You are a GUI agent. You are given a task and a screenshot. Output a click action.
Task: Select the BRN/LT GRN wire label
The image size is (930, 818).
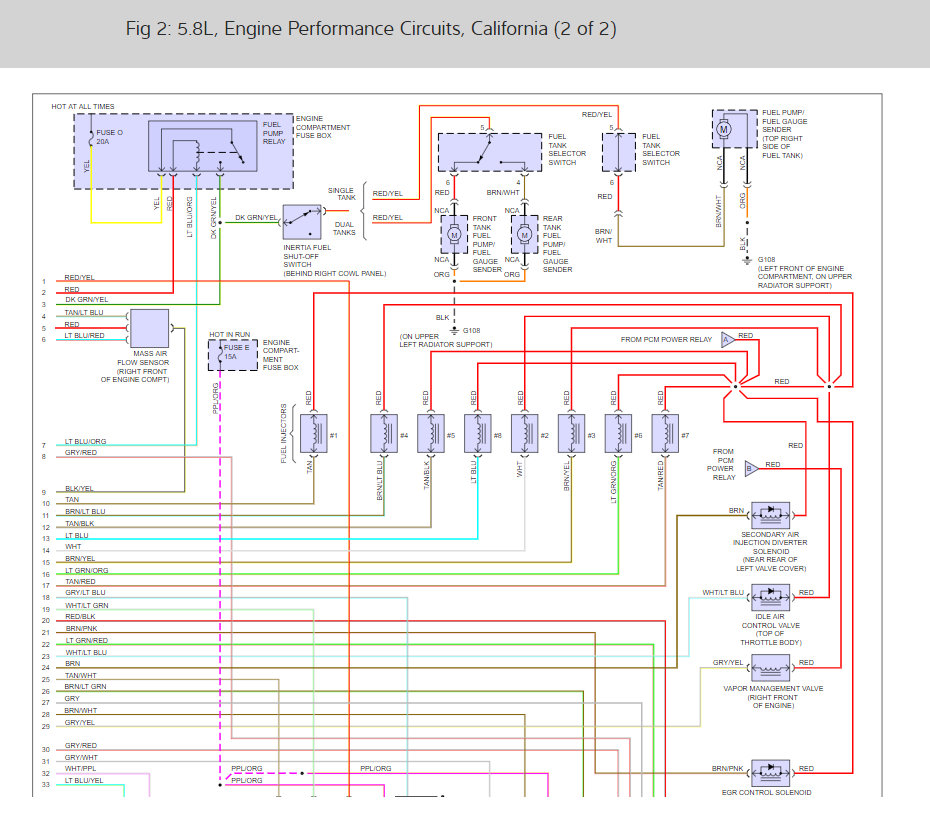tap(85, 687)
